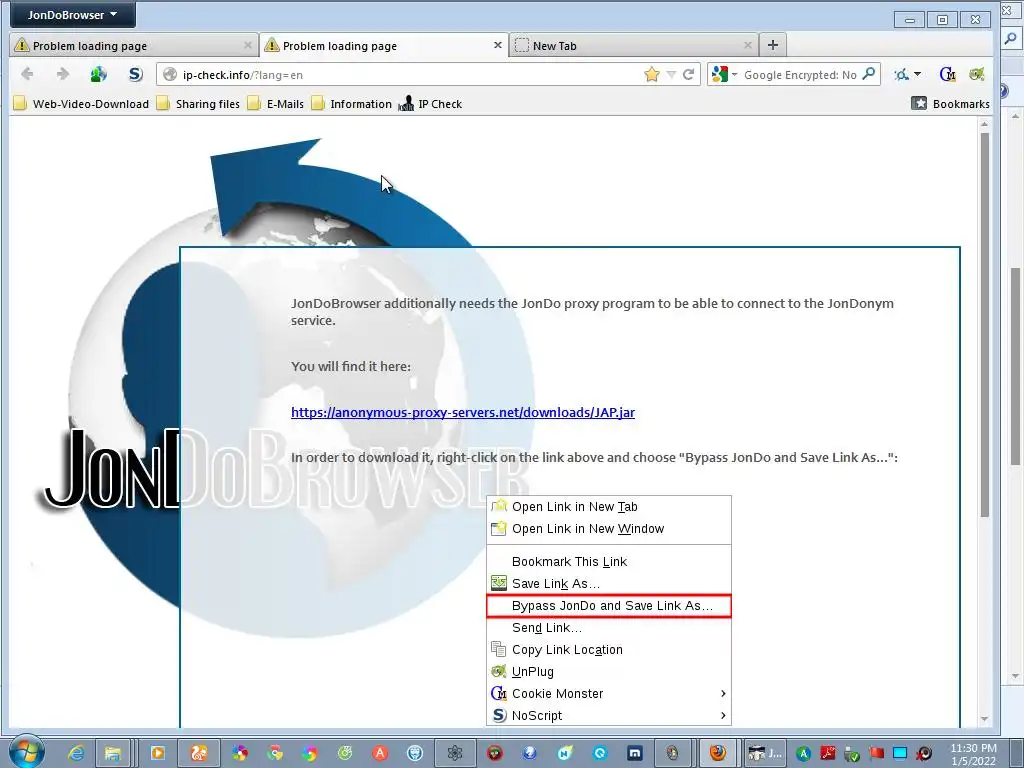This screenshot has width=1024, height=768.
Task: Click the back navigation arrow
Action: point(27,74)
